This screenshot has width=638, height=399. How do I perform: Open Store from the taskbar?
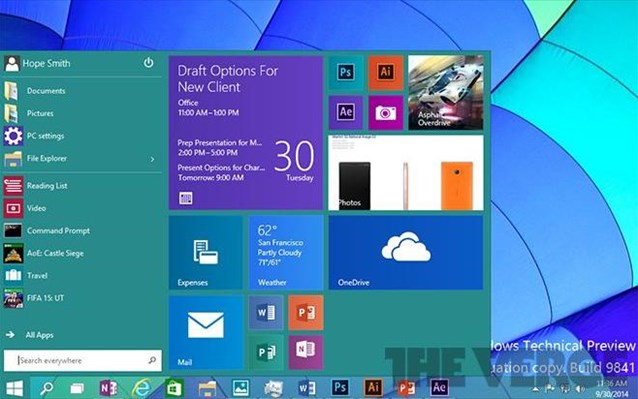pyautogui.click(x=174, y=388)
